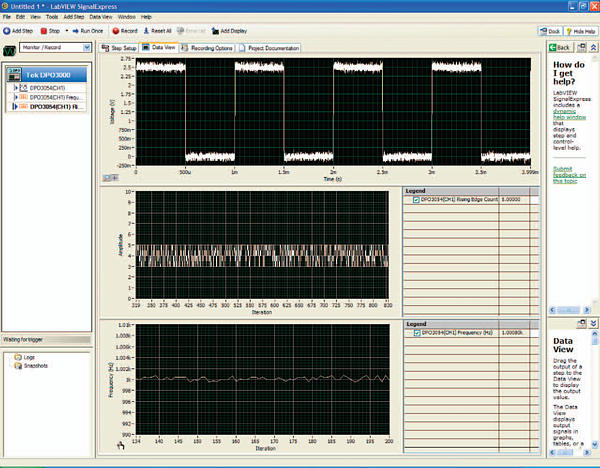This screenshot has width=600, height=468.
Task: Open the Stop button dropdown arrow
Action: (69, 31)
